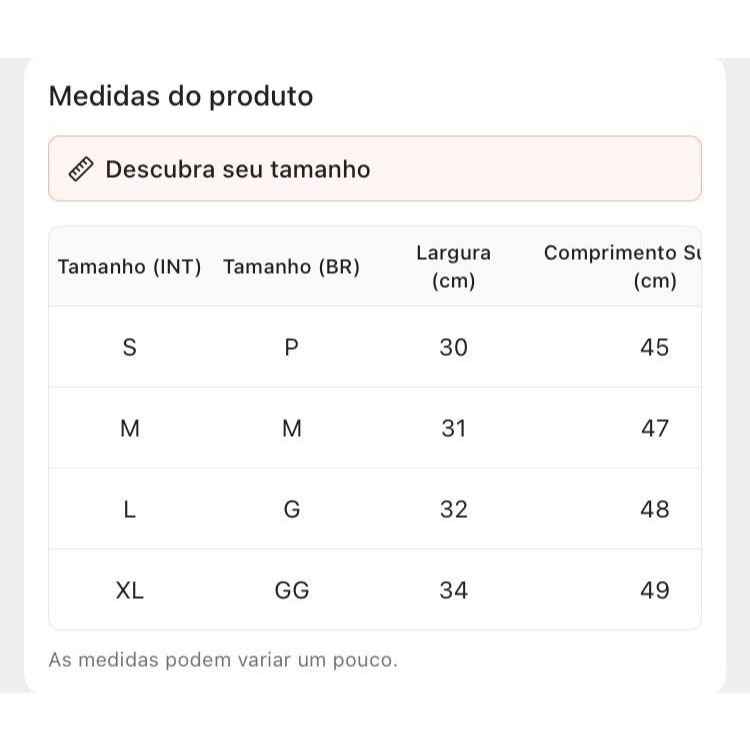Select the GG size cell
The image size is (750, 750).
(291, 591)
